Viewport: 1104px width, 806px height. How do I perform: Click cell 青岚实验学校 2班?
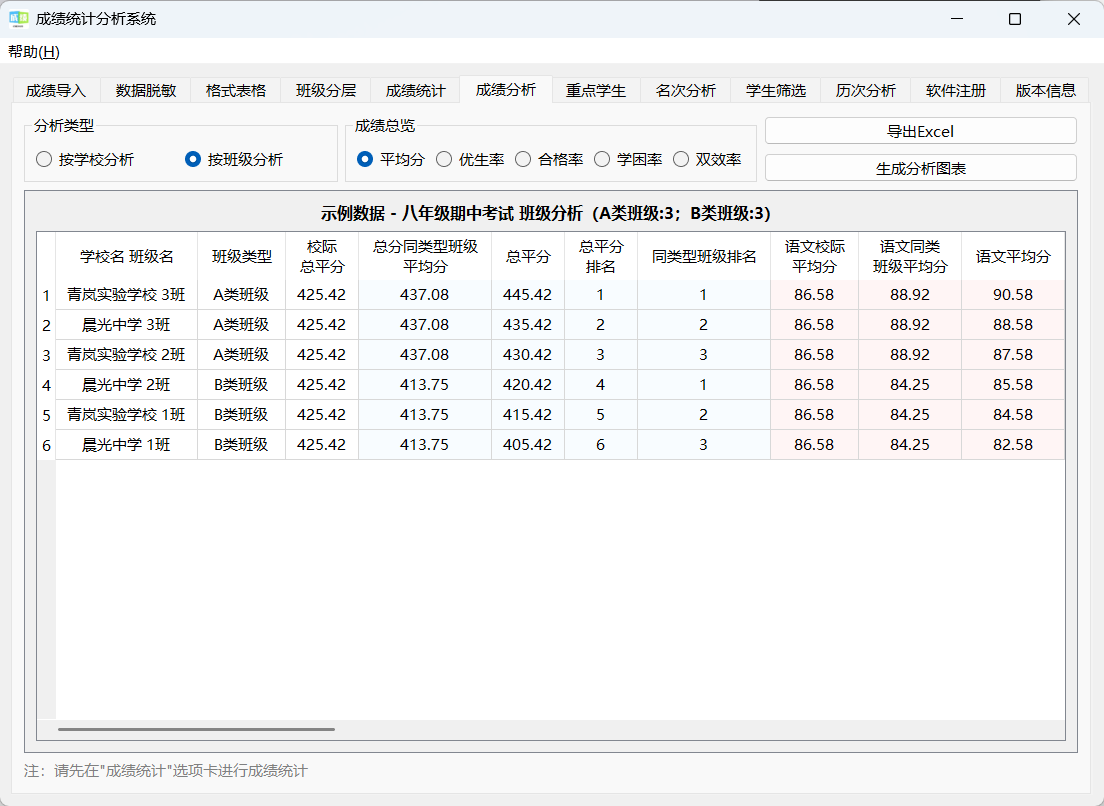tap(127, 355)
